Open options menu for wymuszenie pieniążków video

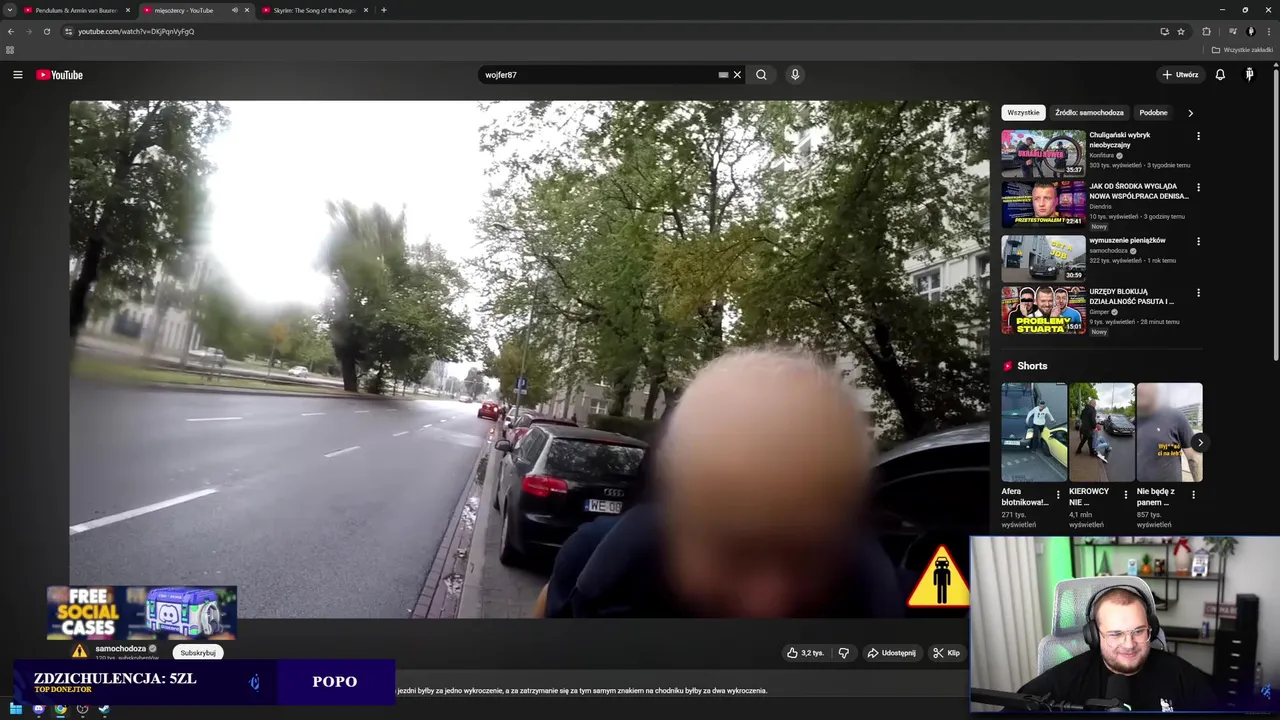(1198, 241)
